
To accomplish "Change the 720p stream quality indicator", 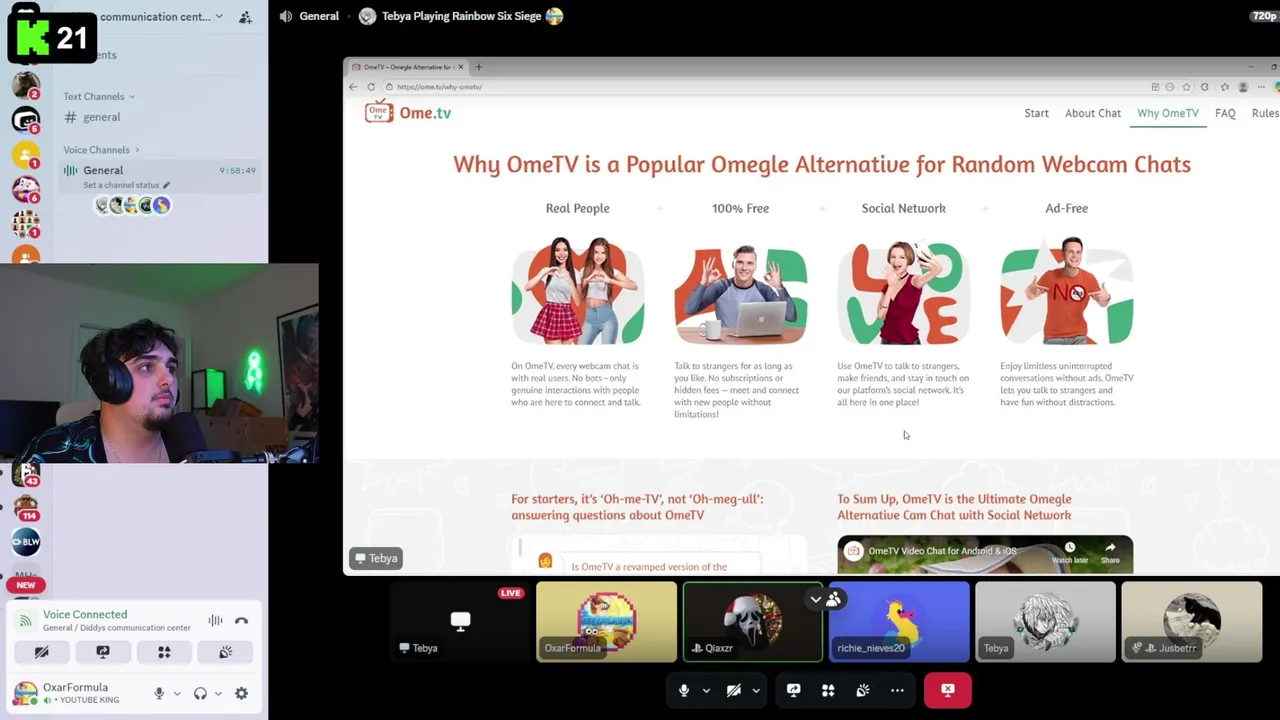I will tap(1264, 16).
